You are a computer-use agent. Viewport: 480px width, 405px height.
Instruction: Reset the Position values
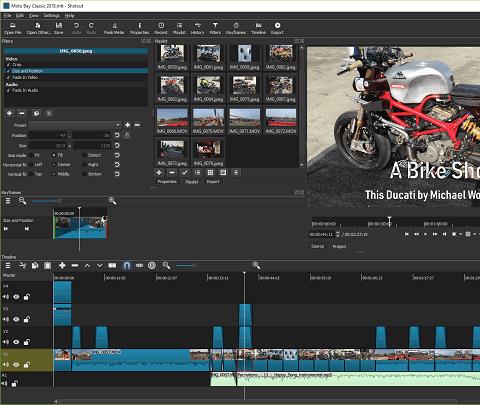click(x=117, y=135)
